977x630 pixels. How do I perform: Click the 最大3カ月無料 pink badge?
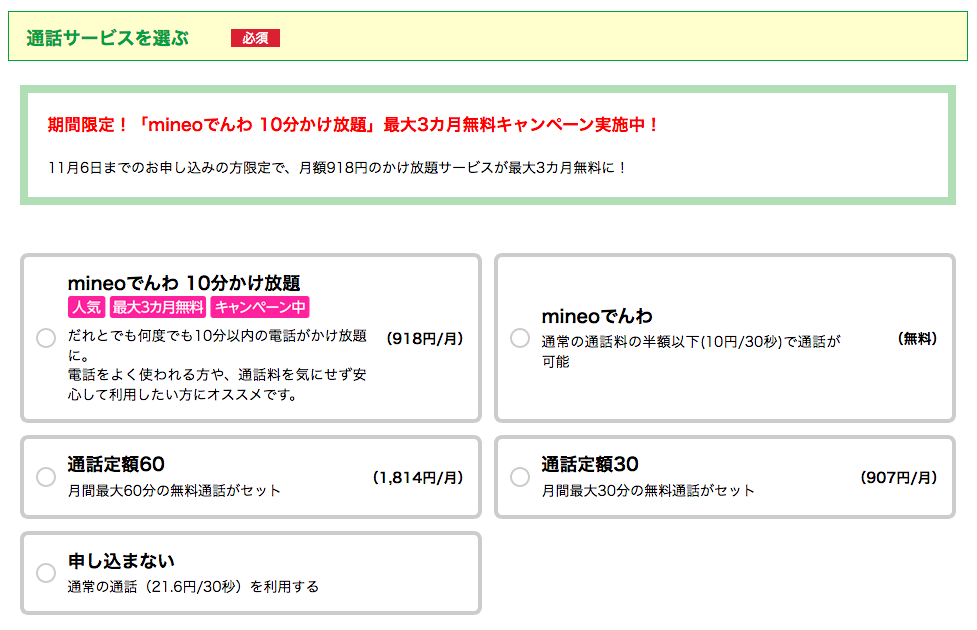point(158,307)
